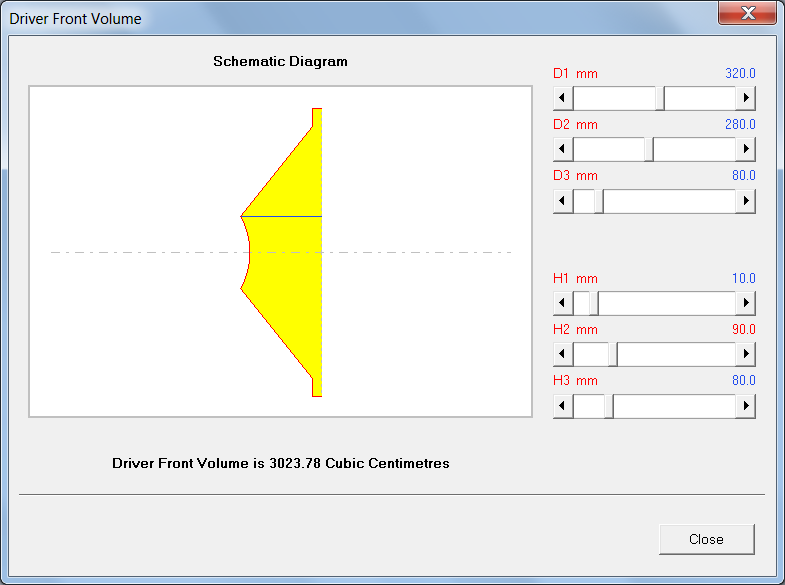785x585 pixels.
Task: Lower H1 with its left arrow
Action: coord(563,303)
